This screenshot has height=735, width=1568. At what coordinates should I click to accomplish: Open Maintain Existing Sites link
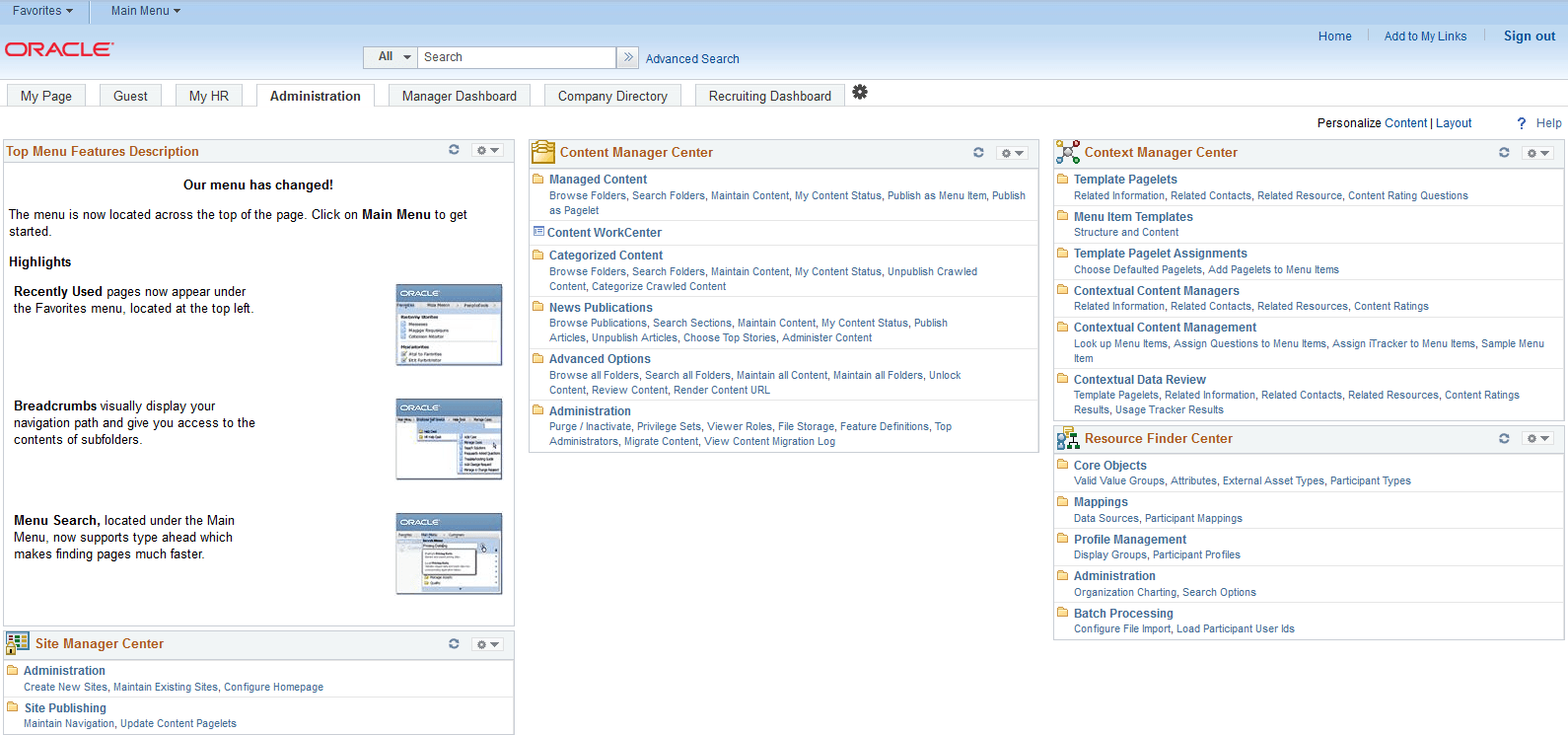[166, 687]
